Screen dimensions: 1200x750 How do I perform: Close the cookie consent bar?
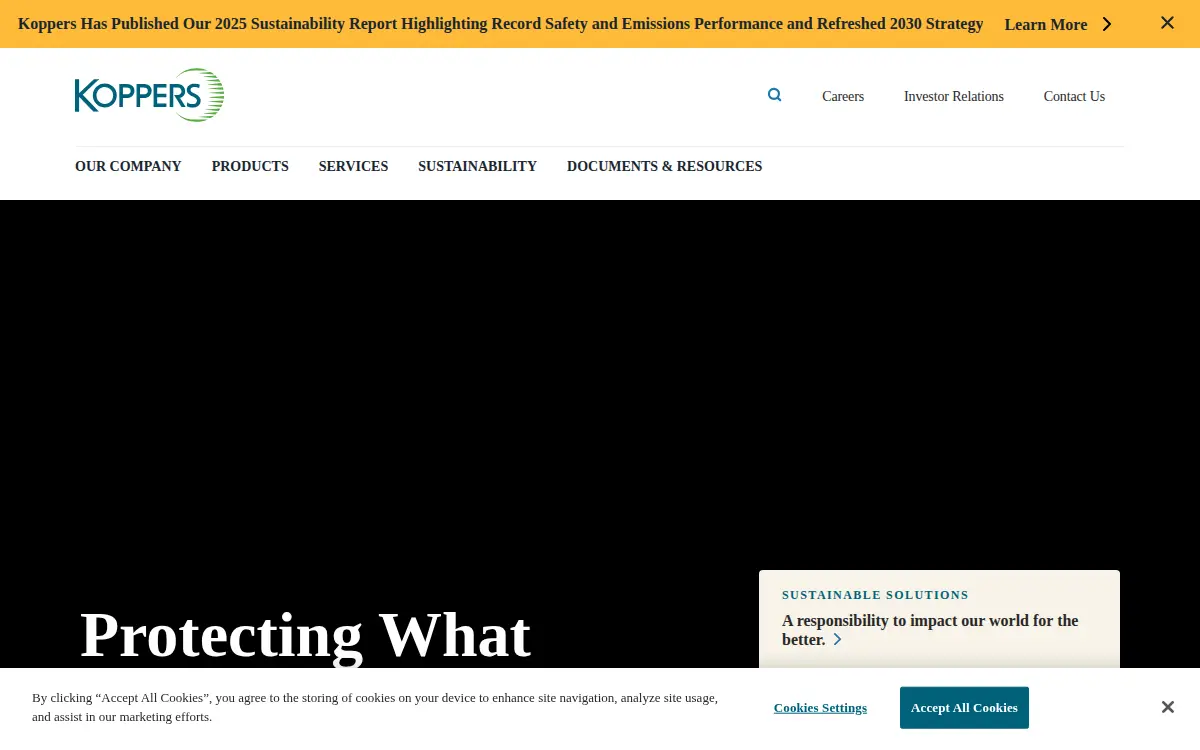click(x=1167, y=707)
